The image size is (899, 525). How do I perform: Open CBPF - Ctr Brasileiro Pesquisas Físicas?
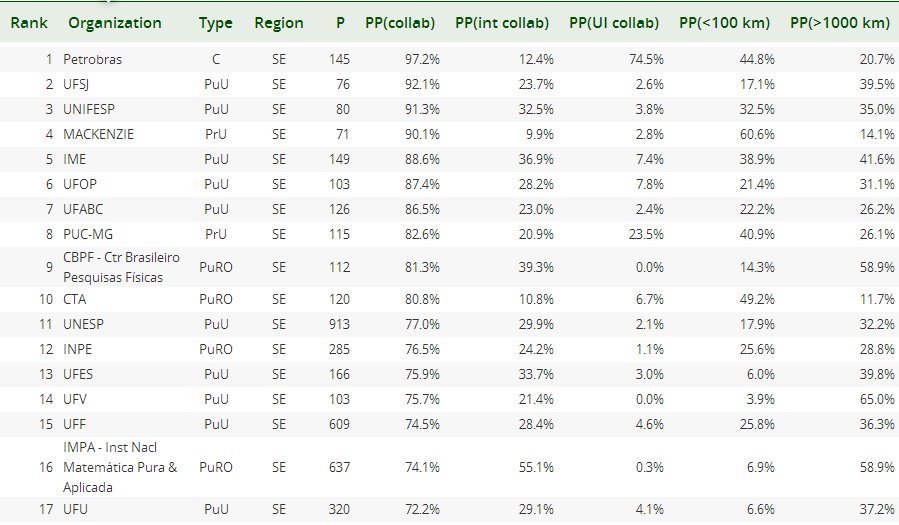pyautogui.click(x=121, y=267)
